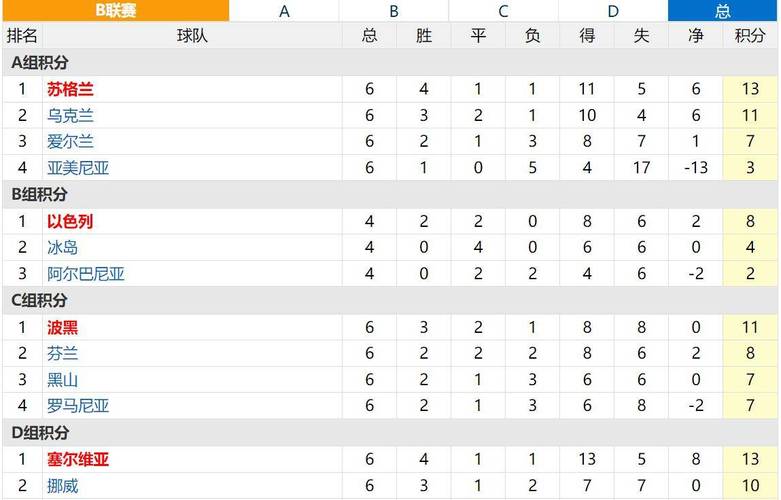This screenshot has width=781, height=500.
Task: Open the 亚美尼亚 team link
Action: (x=78, y=168)
